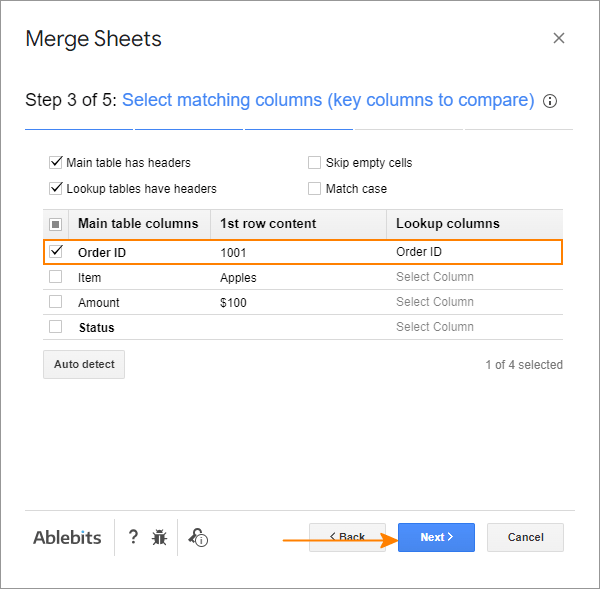Open the step info icon next to heading
600x589 pixels.
pyautogui.click(x=550, y=101)
